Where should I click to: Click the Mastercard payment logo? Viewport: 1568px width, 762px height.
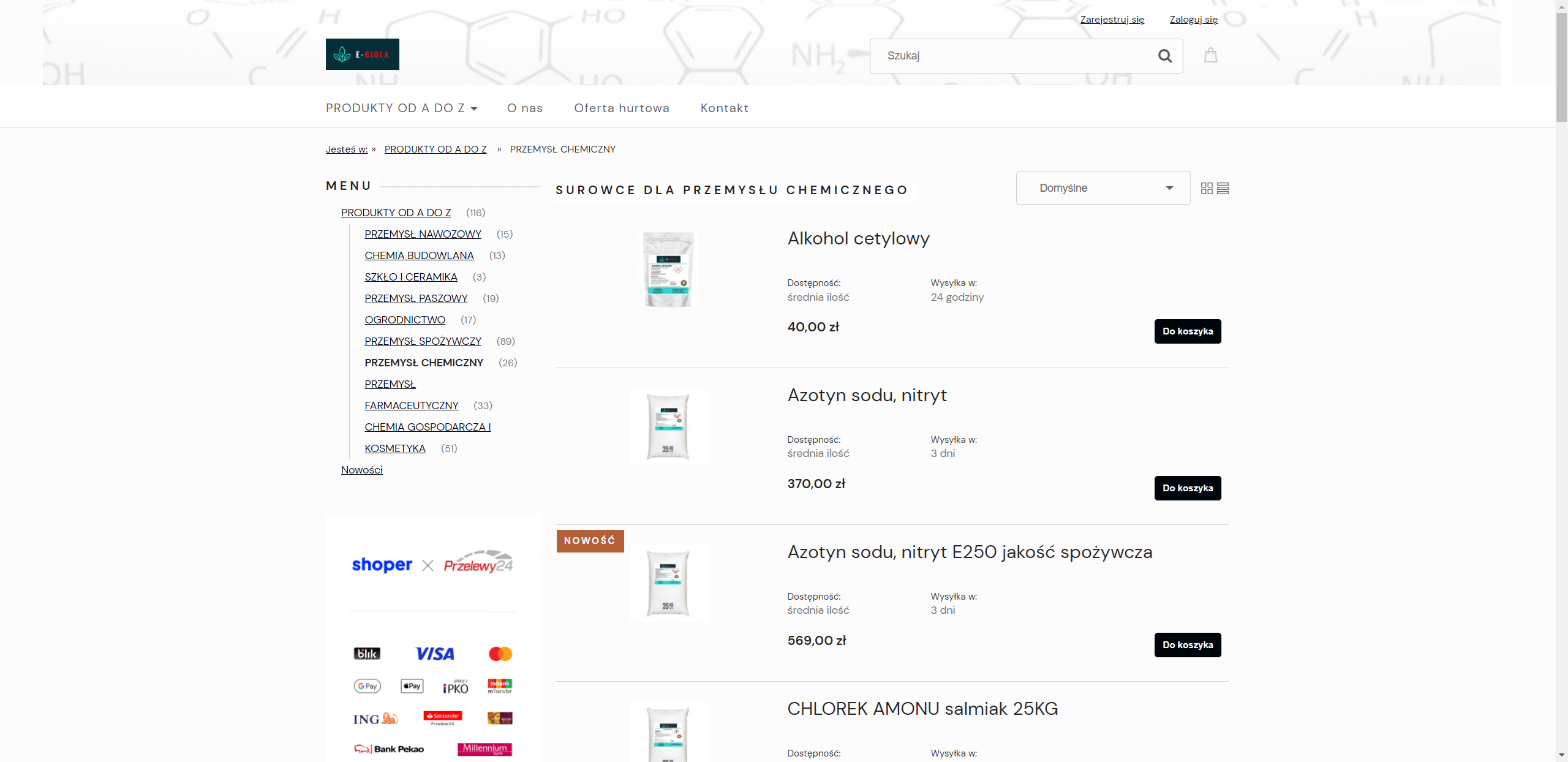(500, 654)
